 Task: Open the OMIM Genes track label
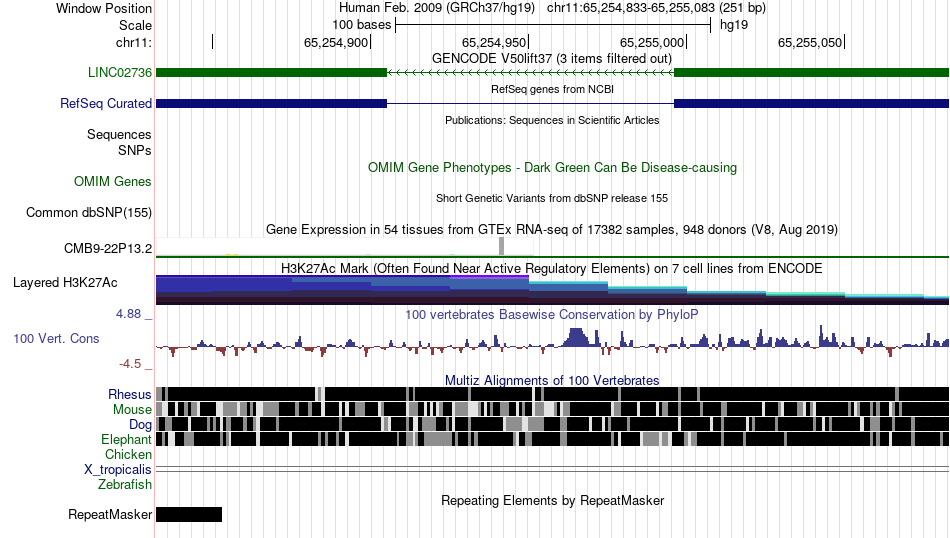[x=113, y=181]
